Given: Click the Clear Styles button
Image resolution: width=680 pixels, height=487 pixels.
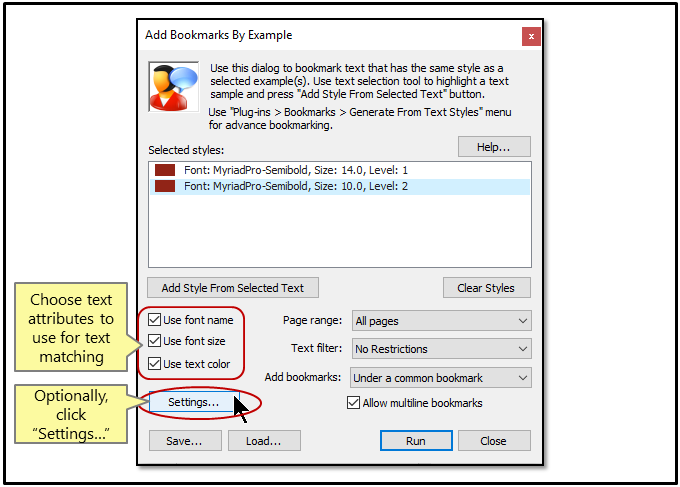Looking at the screenshot, I should coord(486,288).
